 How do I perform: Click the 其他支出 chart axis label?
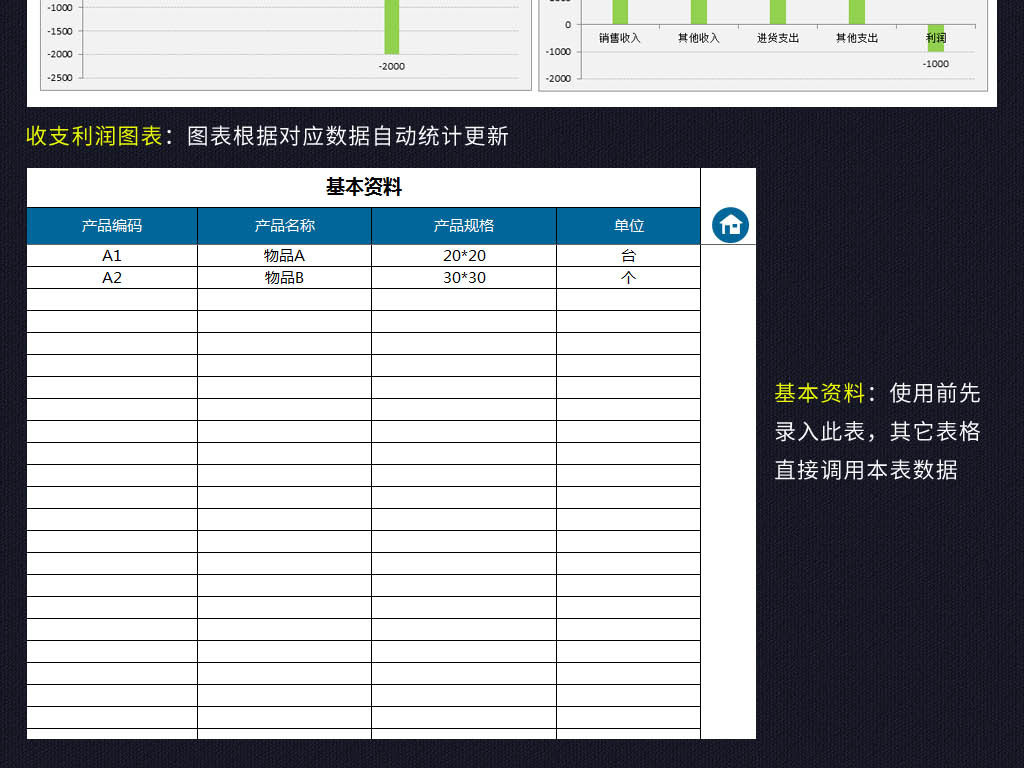coord(857,38)
